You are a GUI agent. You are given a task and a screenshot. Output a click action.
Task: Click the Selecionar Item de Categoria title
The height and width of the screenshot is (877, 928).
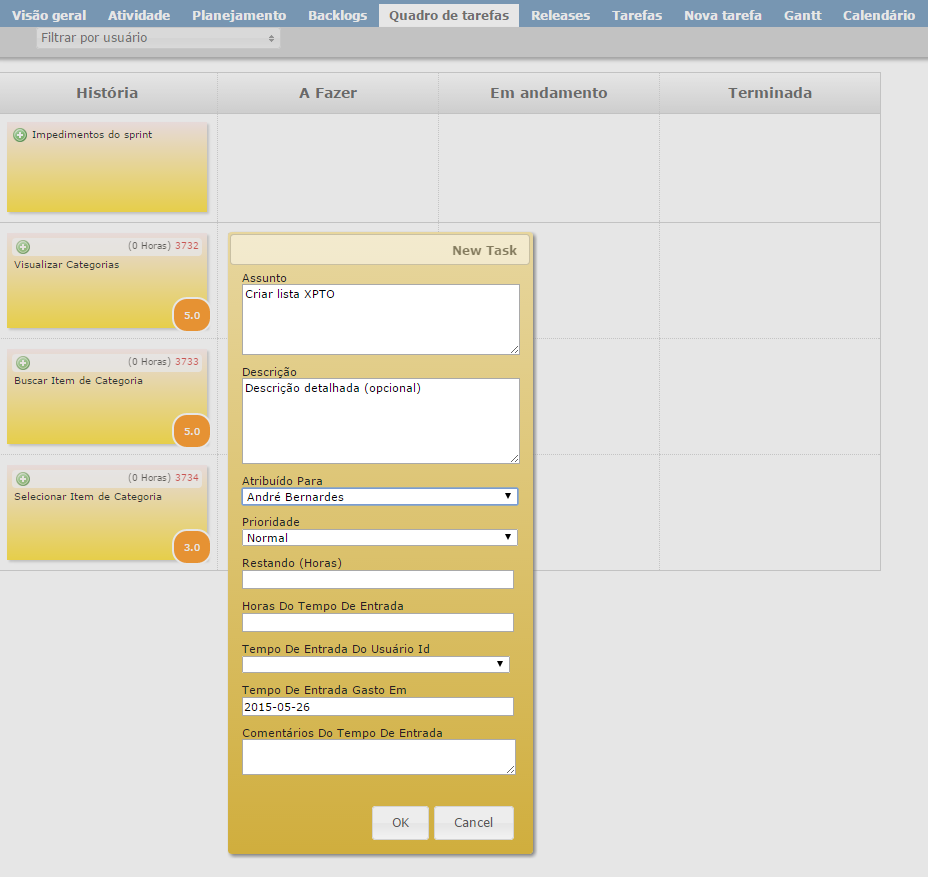[88, 496]
